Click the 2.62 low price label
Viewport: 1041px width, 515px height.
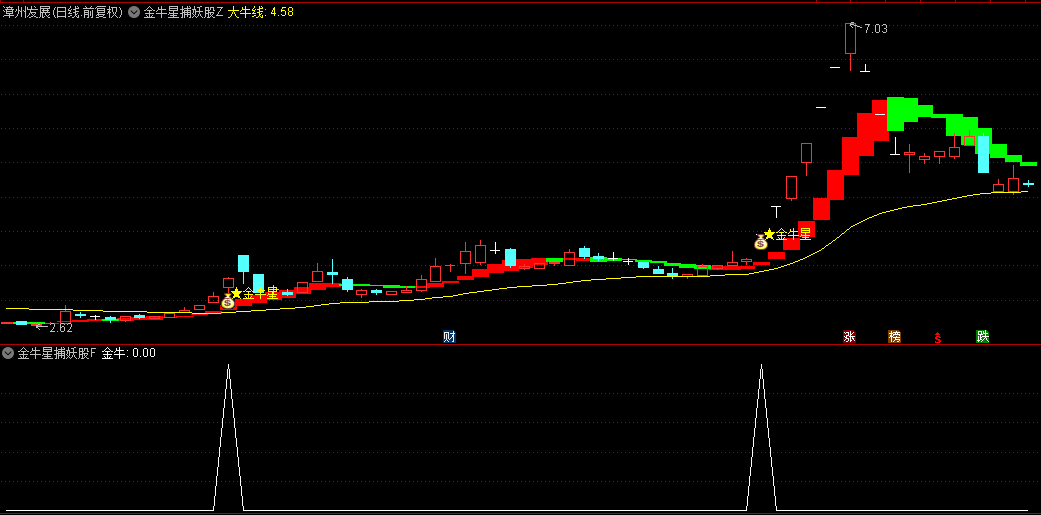pos(60,327)
